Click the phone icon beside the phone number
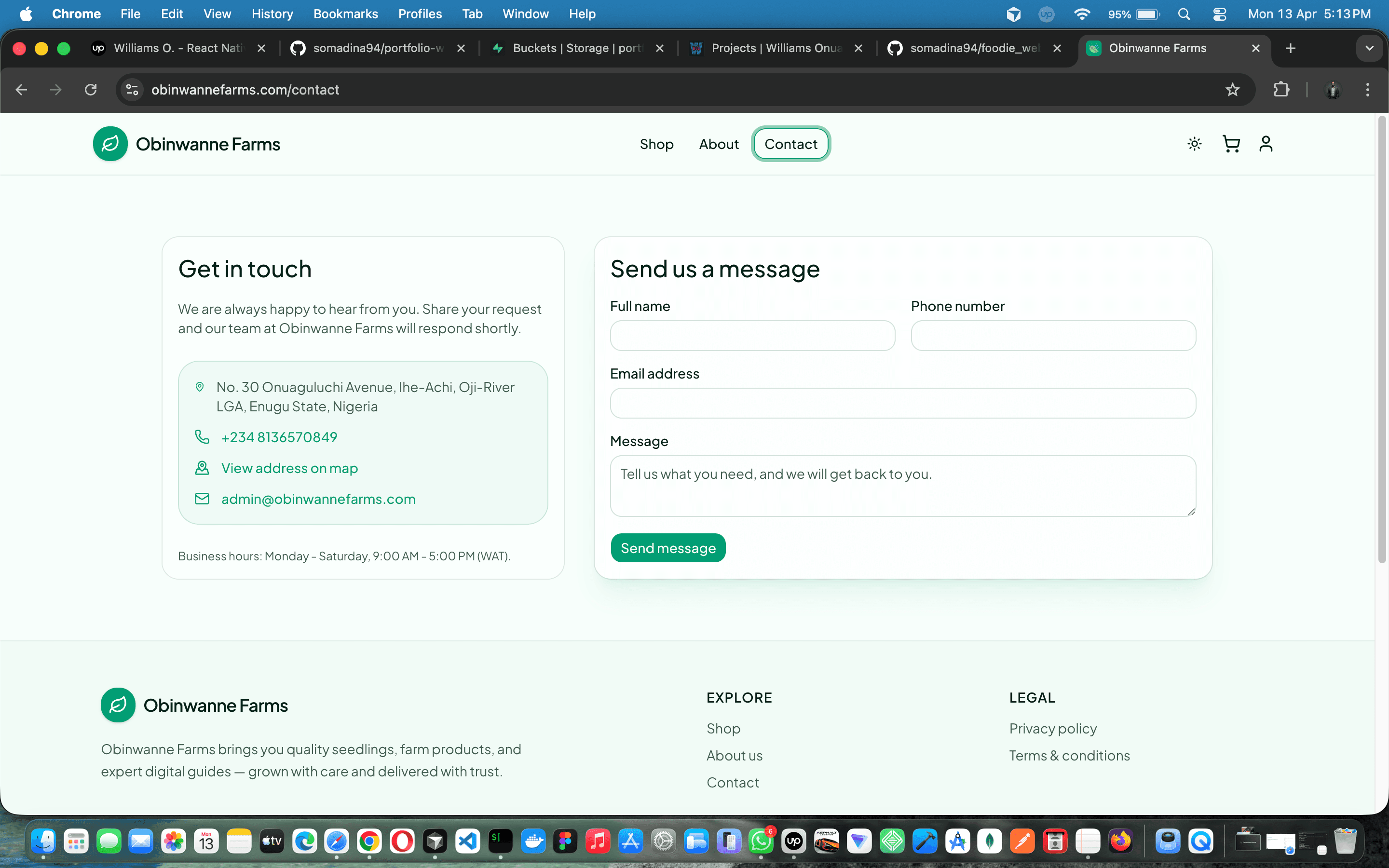1389x868 pixels. pos(202,437)
